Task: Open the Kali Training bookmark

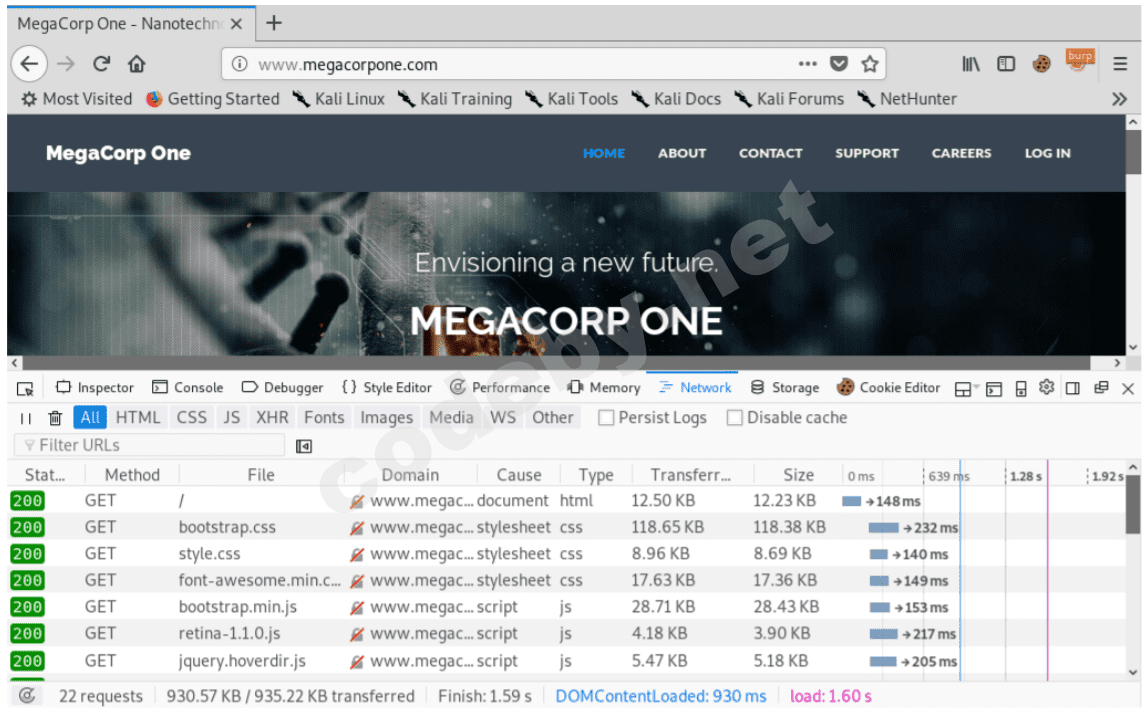Action: coord(455,99)
